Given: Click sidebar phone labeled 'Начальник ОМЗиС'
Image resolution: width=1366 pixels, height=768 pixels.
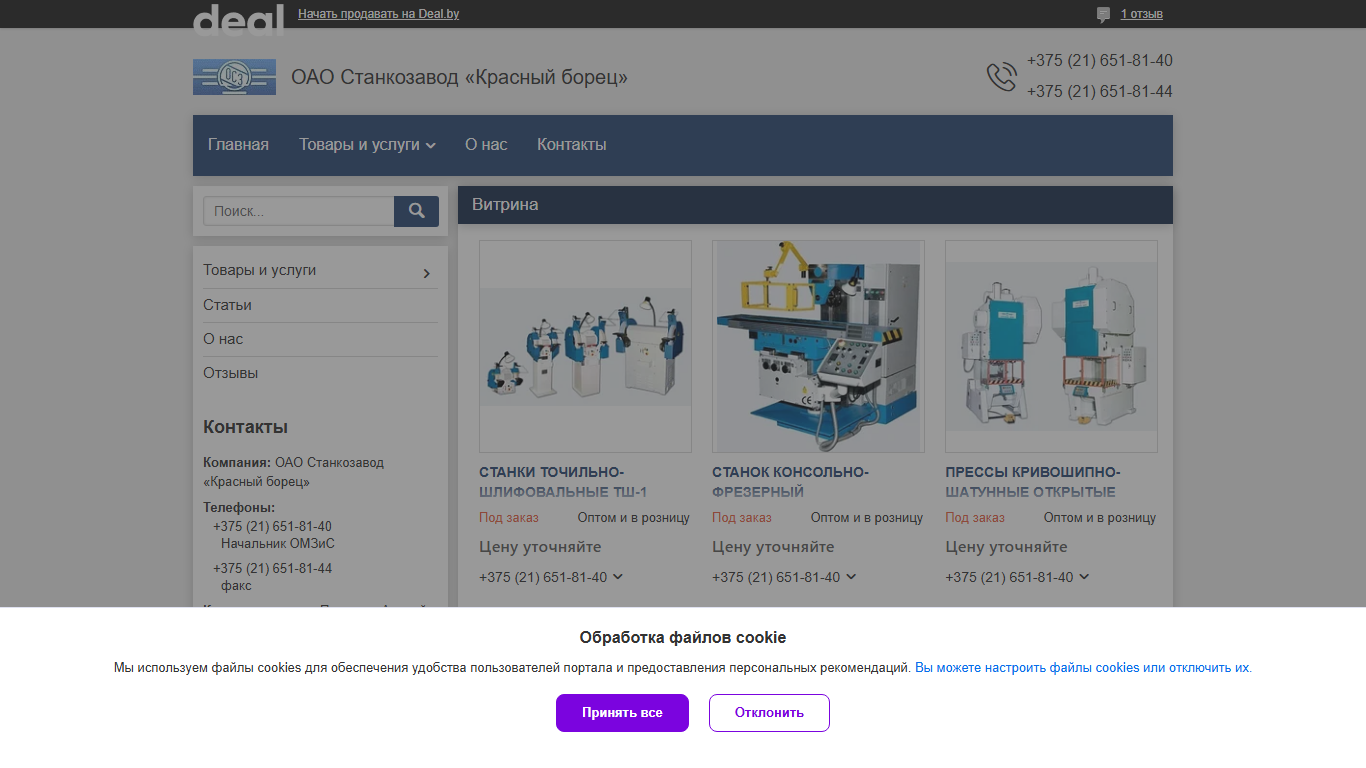Looking at the screenshot, I should [272, 527].
